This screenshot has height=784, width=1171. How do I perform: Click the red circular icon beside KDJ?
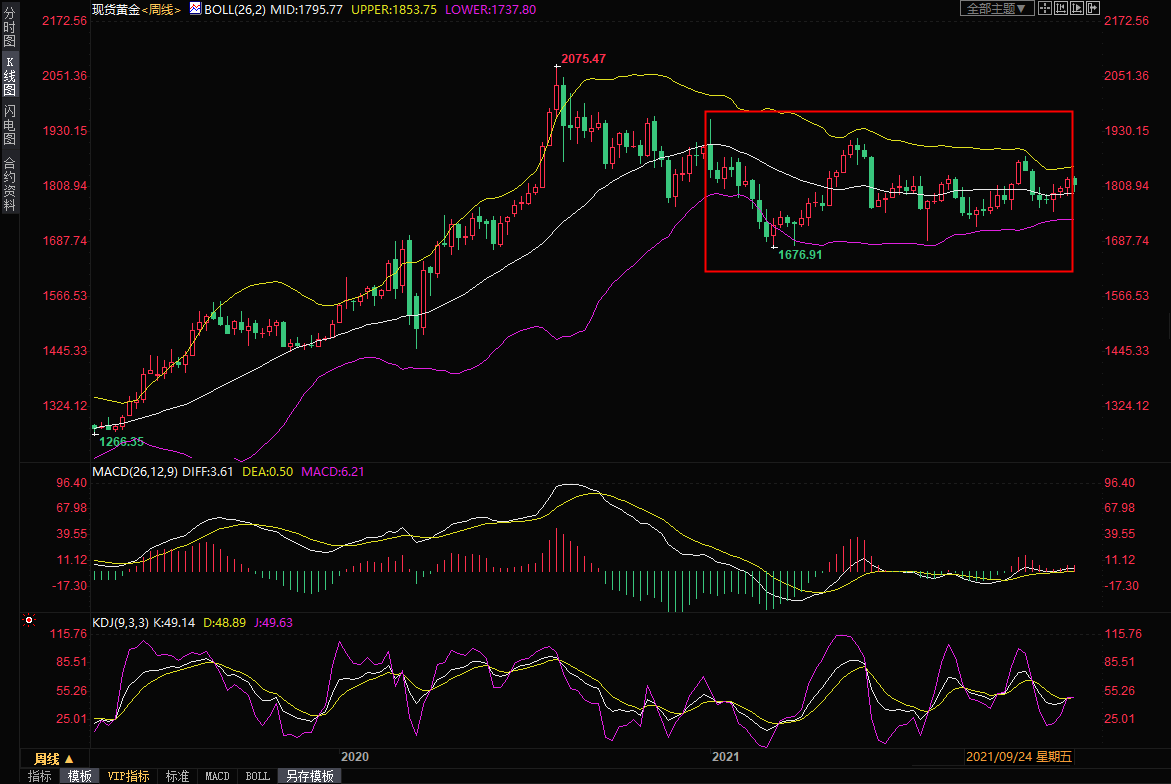point(28,621)
